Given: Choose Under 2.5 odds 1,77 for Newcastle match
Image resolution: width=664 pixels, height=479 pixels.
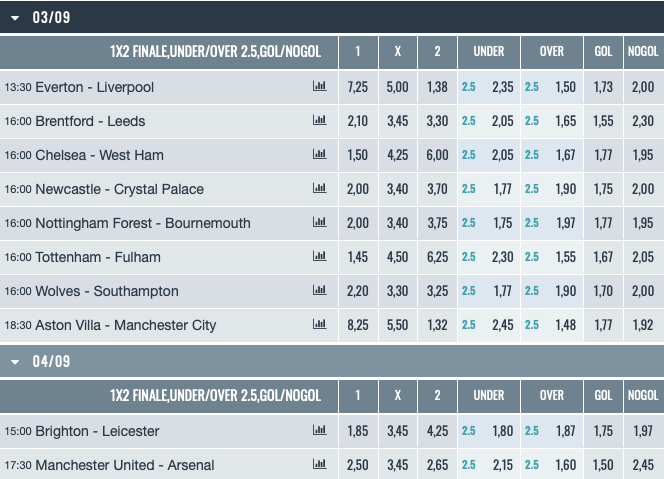Looking at the screenshot, I should click(x=502, y=189).
